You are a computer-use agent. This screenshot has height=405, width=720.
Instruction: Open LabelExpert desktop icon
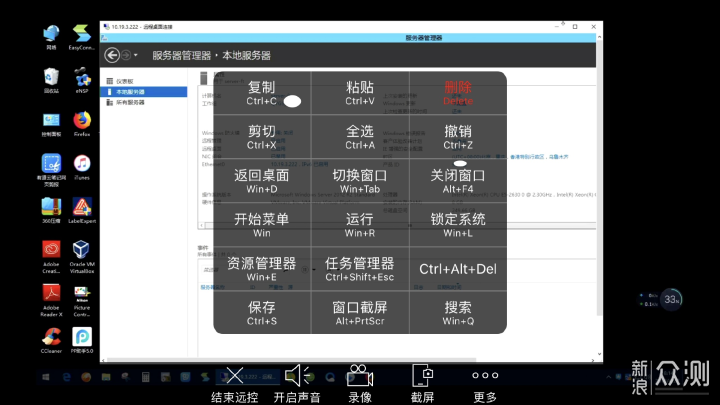(82, 210)
